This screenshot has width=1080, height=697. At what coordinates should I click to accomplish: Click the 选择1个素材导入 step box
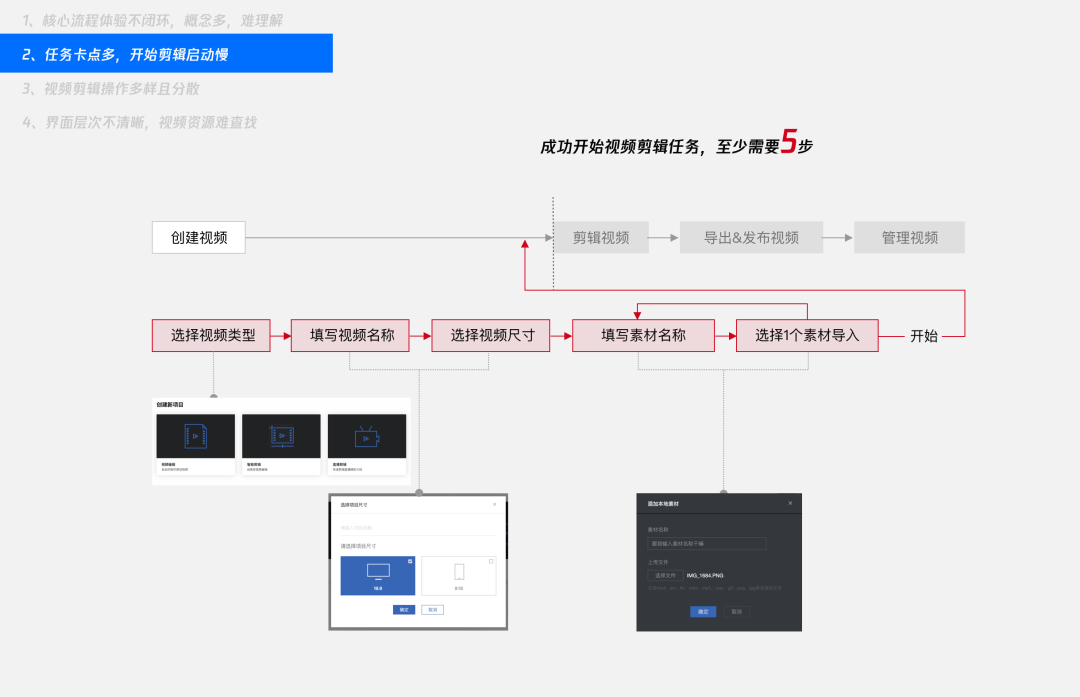[807, 335]
